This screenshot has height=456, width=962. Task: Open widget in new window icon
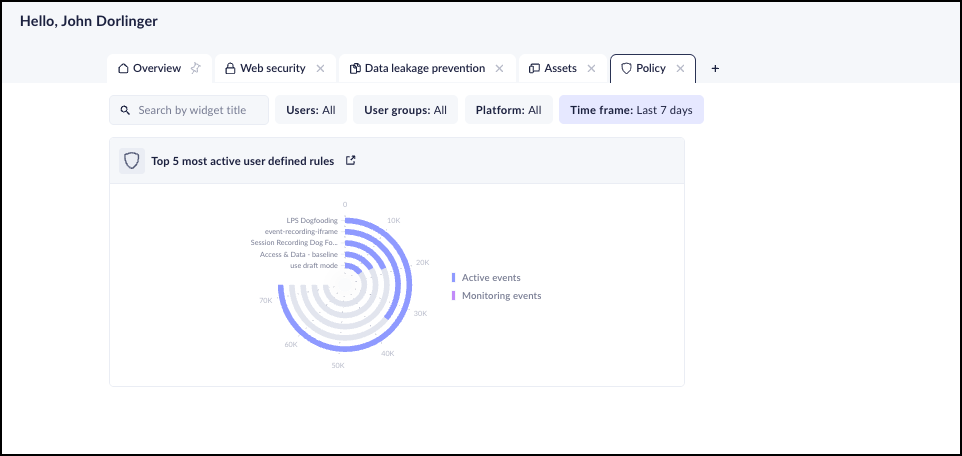tap(350, 160)
